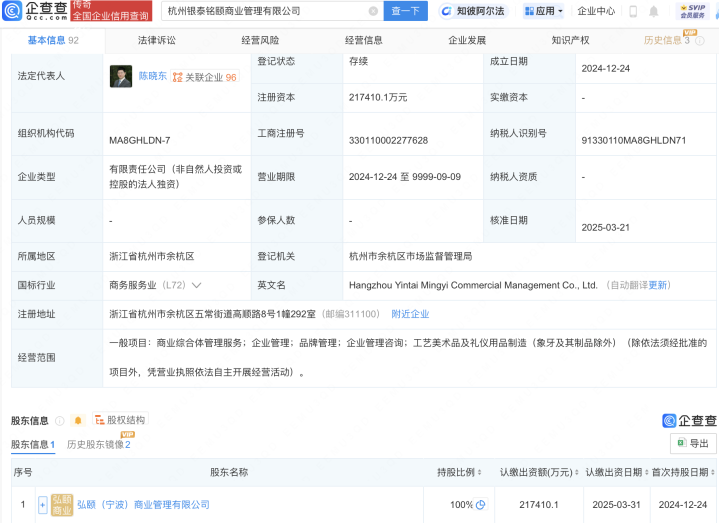Open the Qcc.com home logo
Image resolution: width=719 pixels, height=523 pixels.
pyautogui.click(x=35, y=11)
